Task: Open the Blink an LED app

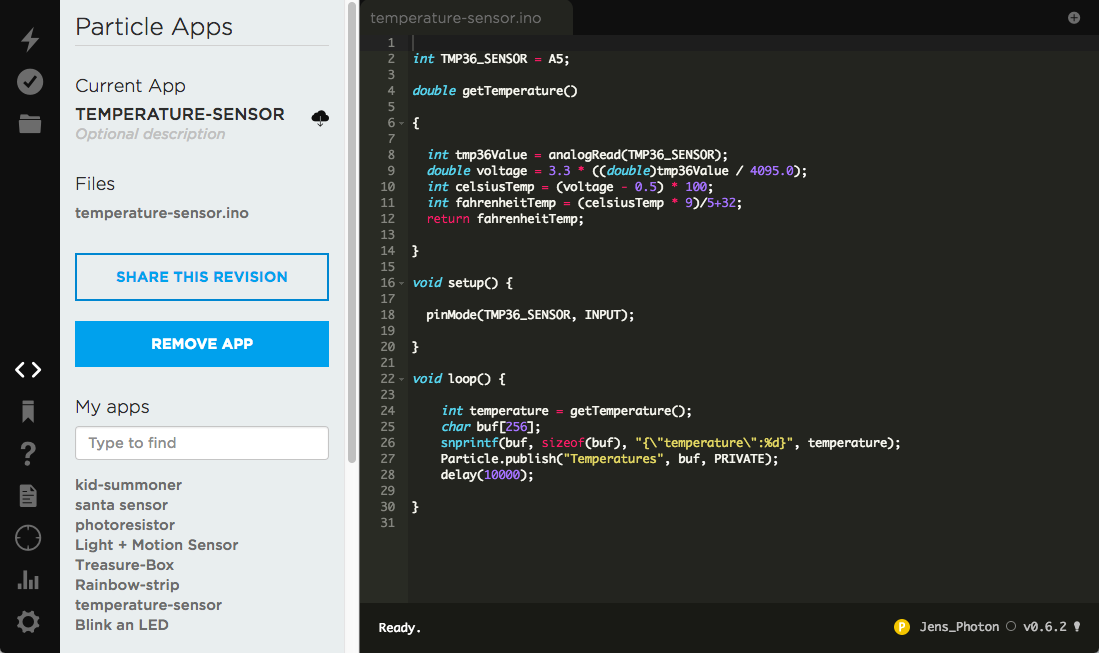Action: [121, 625]
